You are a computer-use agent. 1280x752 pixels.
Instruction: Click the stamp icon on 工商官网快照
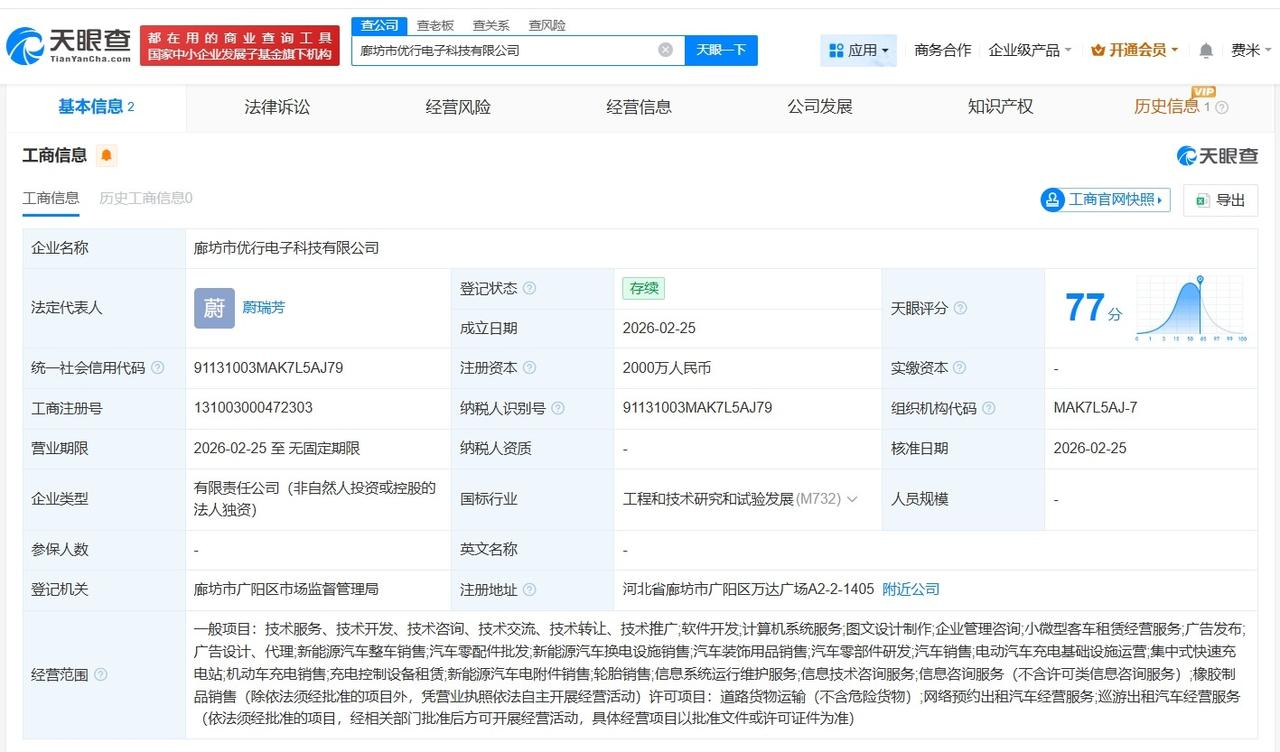1053,200
